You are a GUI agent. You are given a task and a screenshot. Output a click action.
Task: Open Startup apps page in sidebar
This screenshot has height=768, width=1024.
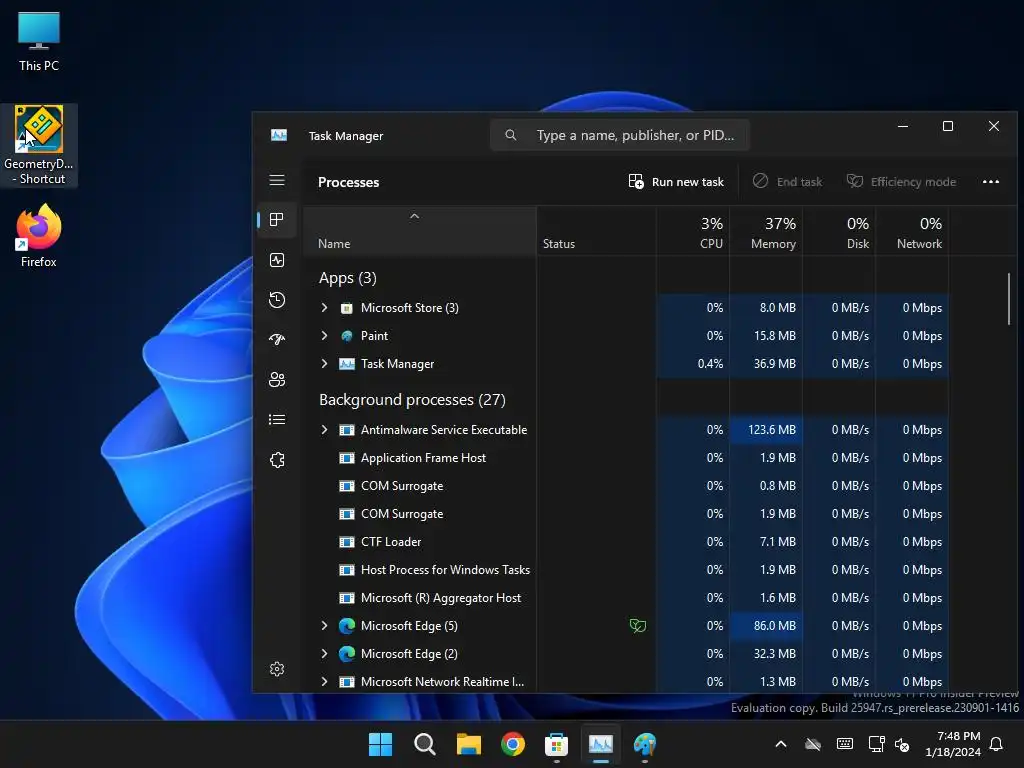coord(277,340)
